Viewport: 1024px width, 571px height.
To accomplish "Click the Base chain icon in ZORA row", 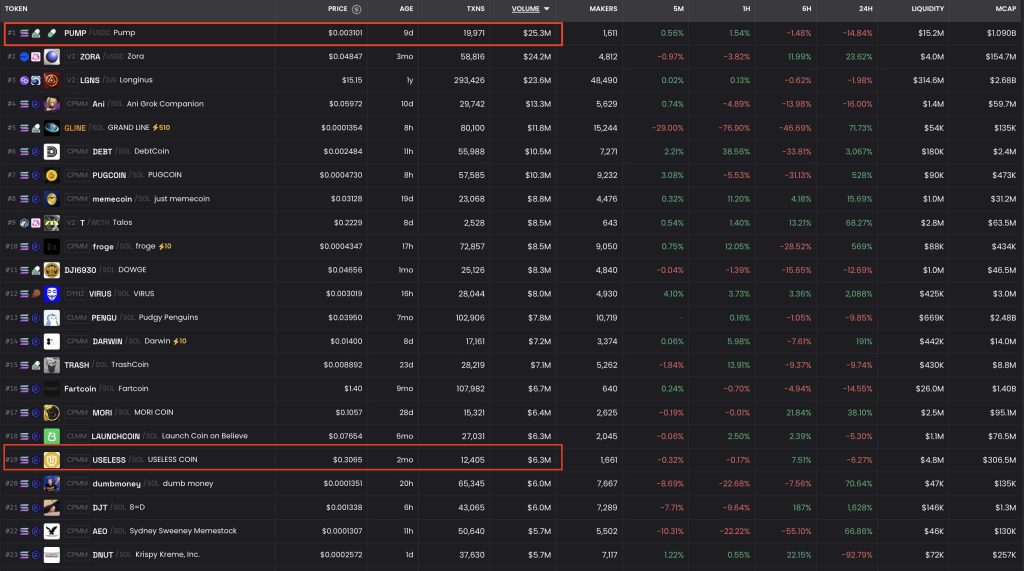I will click(24, 57).
